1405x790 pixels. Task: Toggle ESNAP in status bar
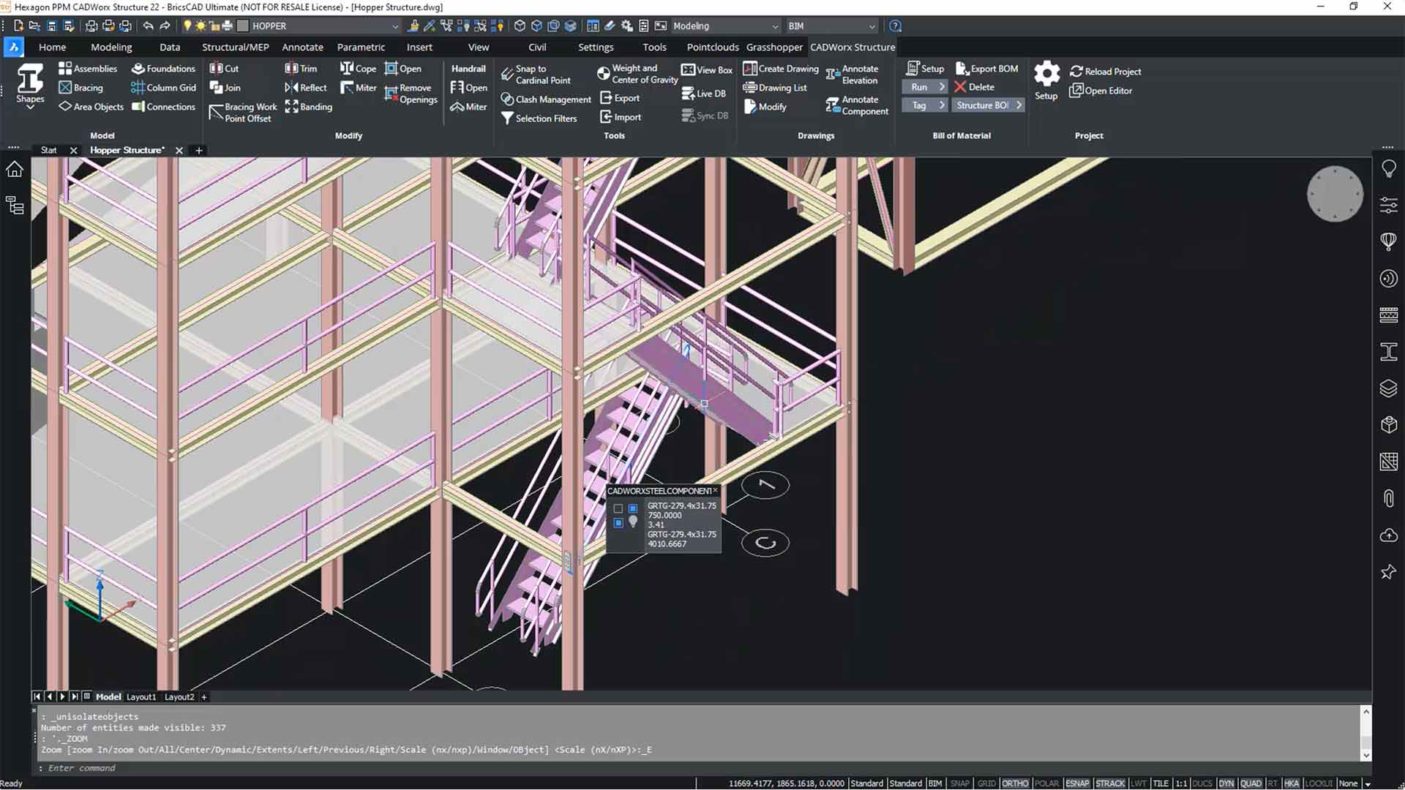pyautogui.click(x=1077, y=784)
